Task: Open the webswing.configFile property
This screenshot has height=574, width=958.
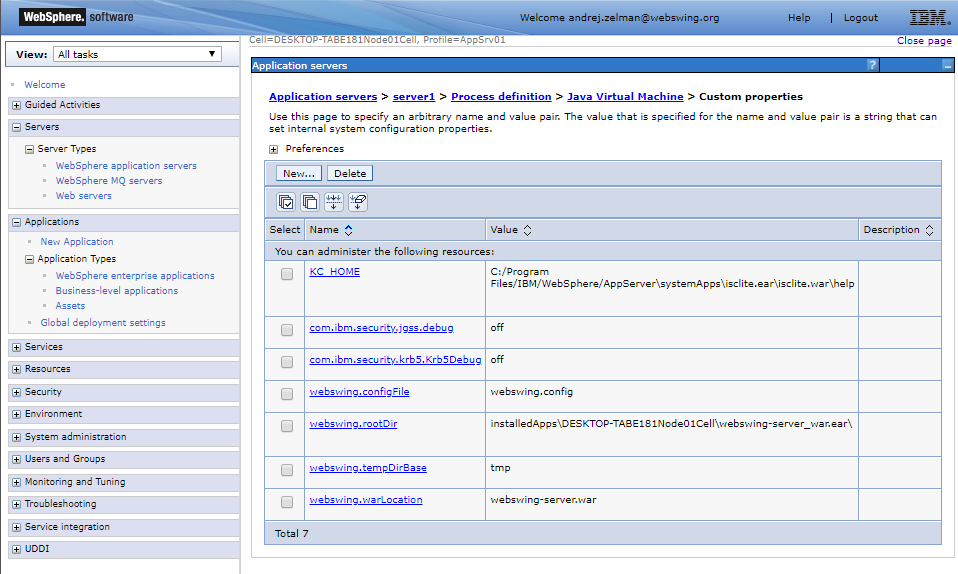Action: [x=359, y=392]
